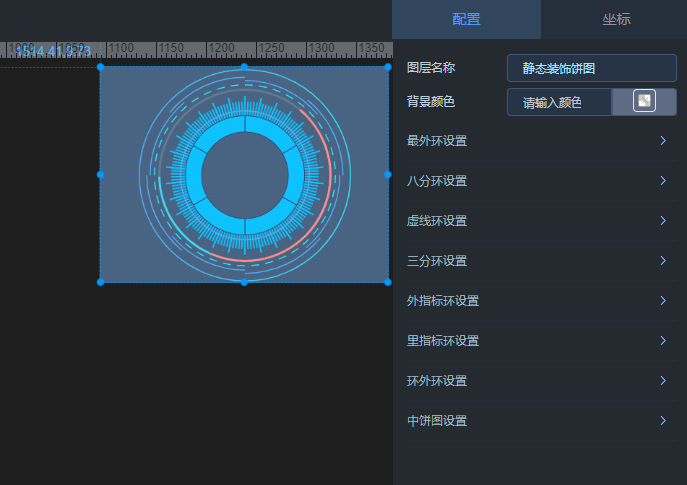Open the 坐标 tab
Screen dimensions: 687x485
point(615,19)
